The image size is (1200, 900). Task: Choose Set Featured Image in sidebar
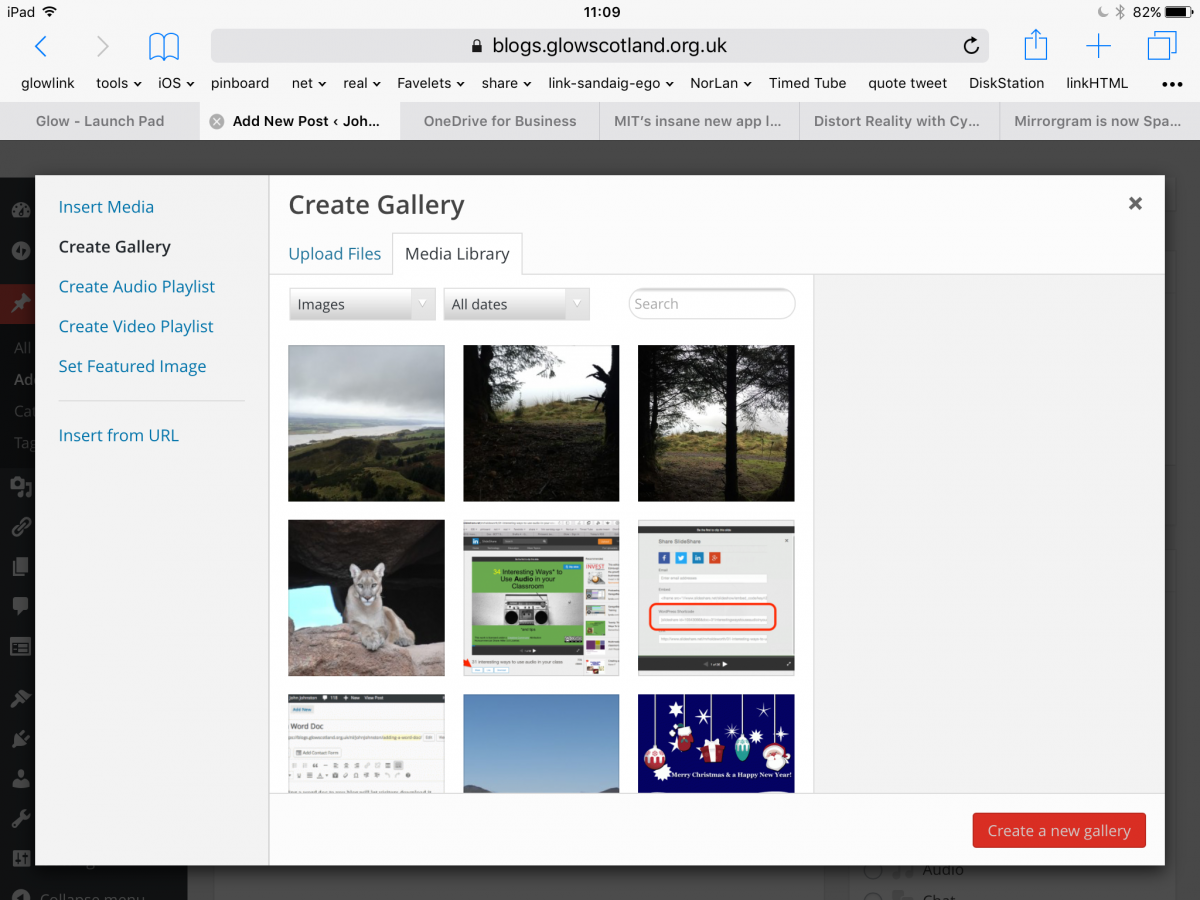[132, 366]
